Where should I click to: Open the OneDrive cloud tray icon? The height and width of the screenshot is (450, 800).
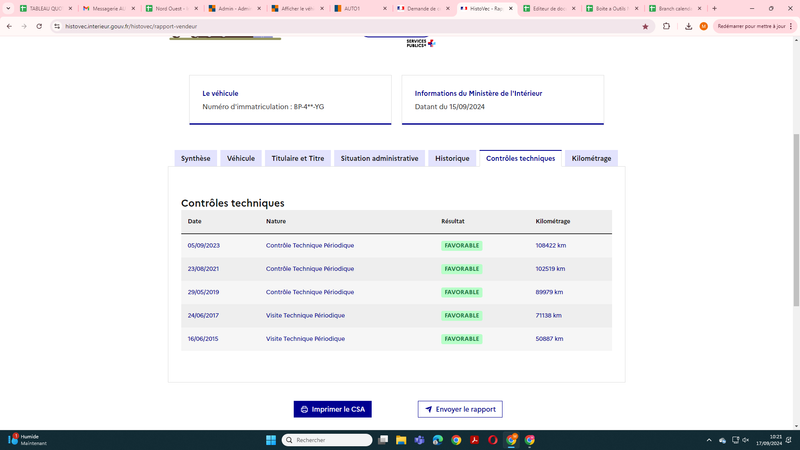(722, 440)
